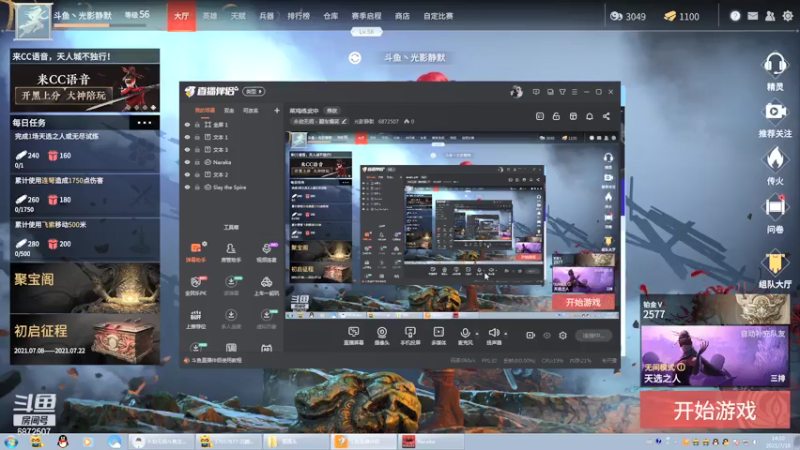Open the 商店 shop tab

click(402, 16)
